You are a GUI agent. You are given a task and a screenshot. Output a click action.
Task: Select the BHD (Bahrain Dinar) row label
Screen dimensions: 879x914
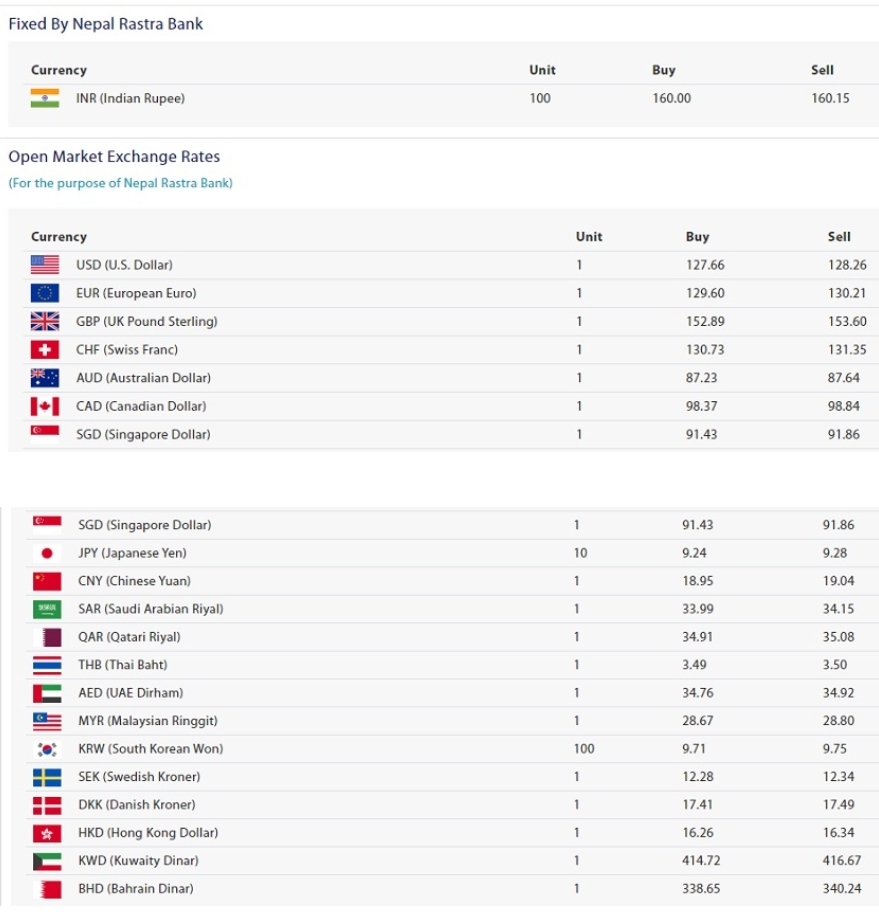[136, 888]
